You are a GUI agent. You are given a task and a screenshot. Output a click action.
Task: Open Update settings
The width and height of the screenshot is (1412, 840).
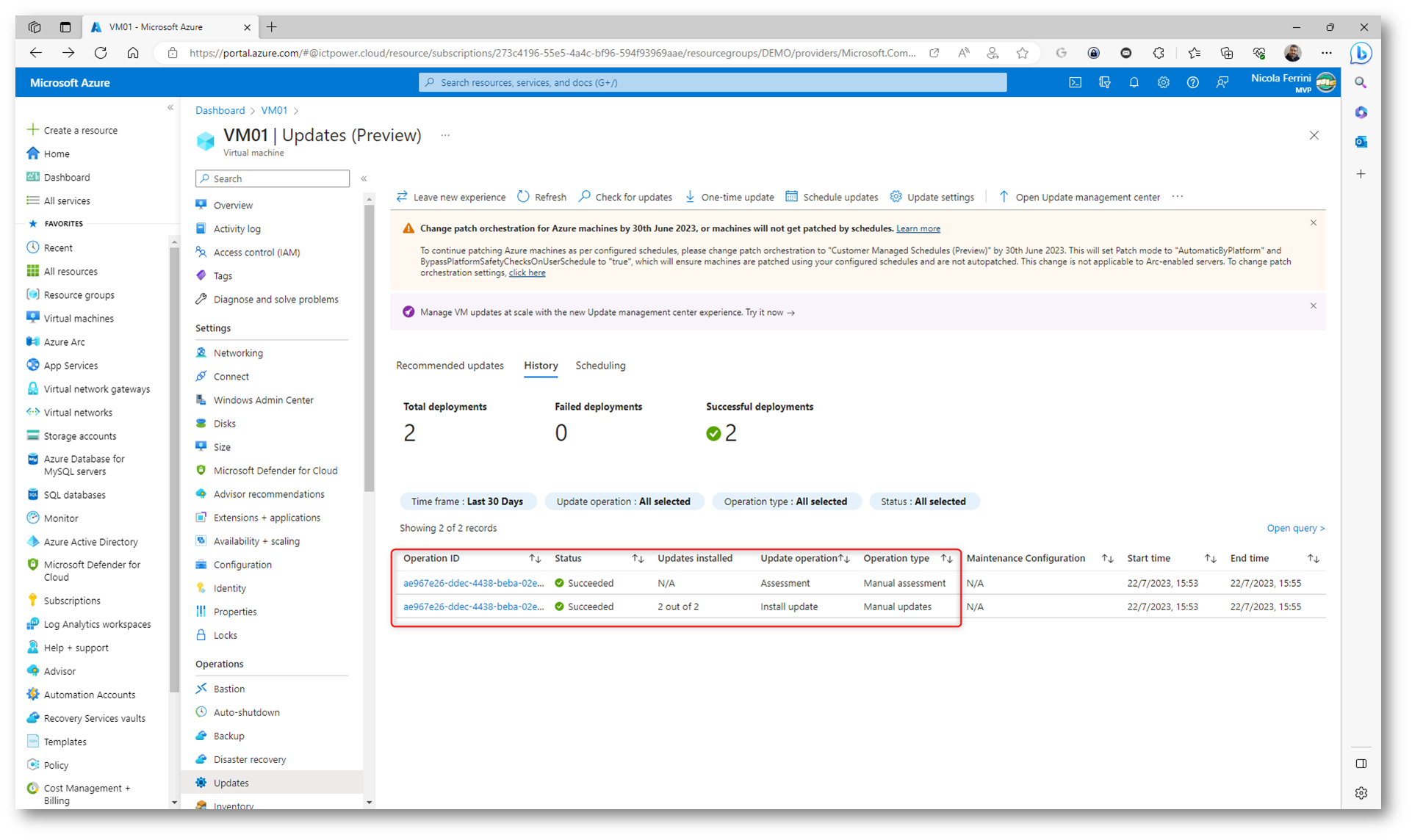(x=932, y=197)
